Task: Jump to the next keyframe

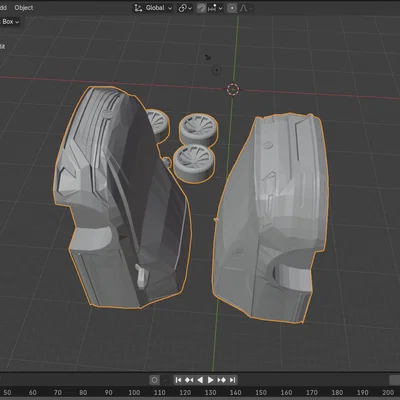Action: click(221, 380)
